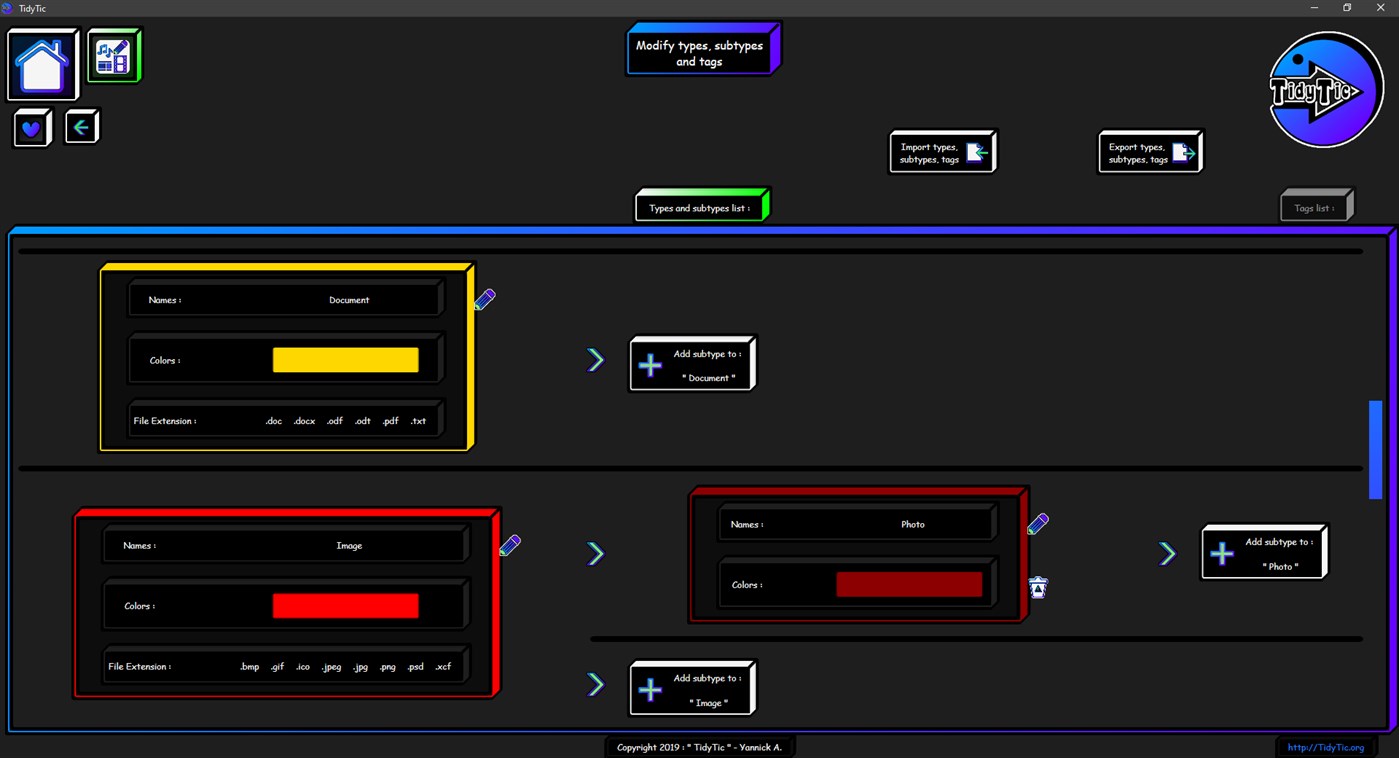1399x758 pixels.
Task: Expand the chevron next to Document type
Action: (x=595, y=359)
